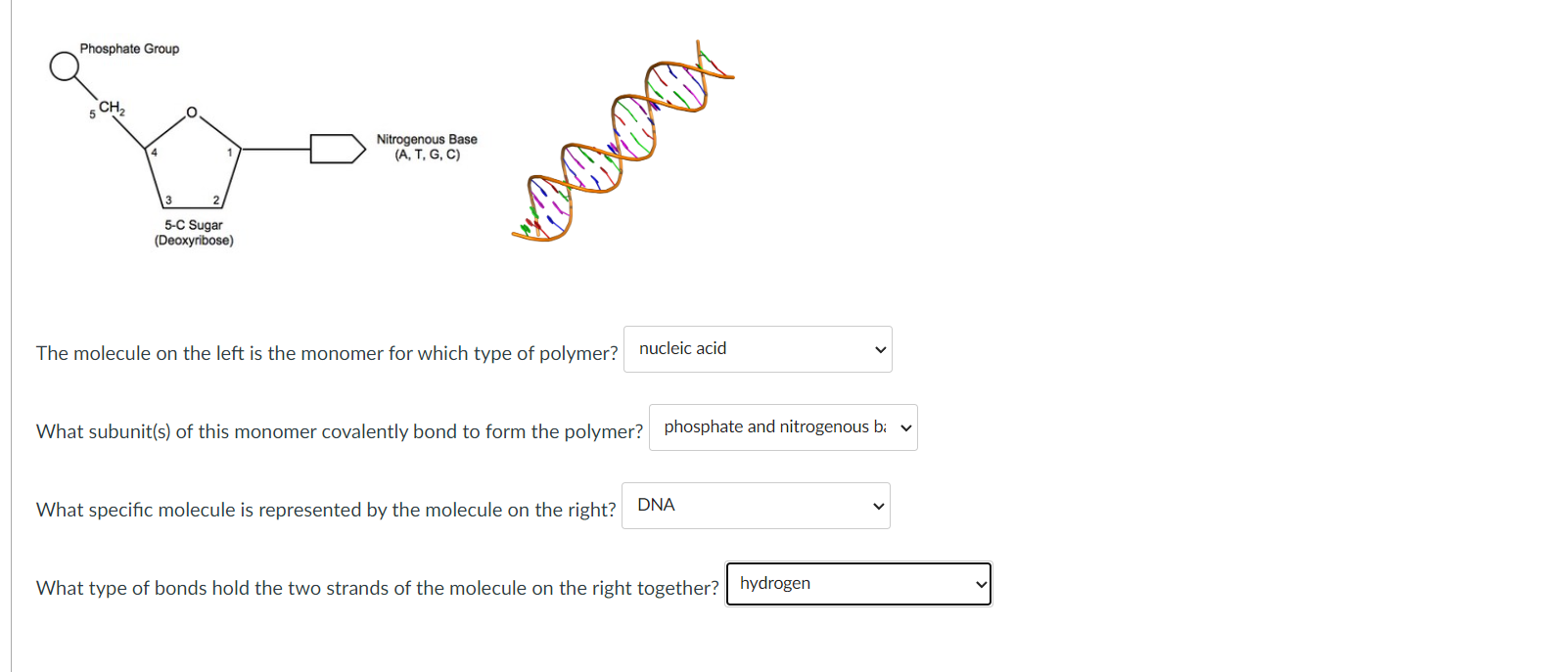Click the (A, T, G, C) label
The width and height of the screenshot is (1568, 672).
click(426, 155)
